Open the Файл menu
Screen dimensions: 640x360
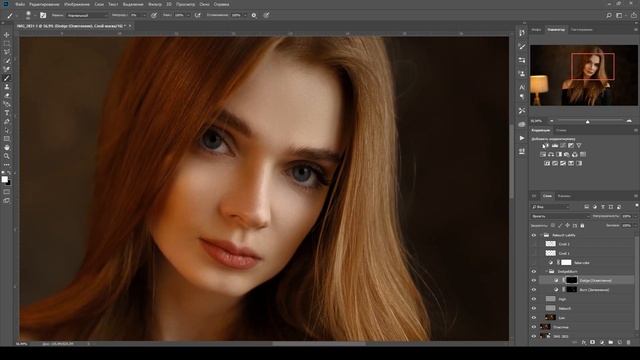point(20,4)
